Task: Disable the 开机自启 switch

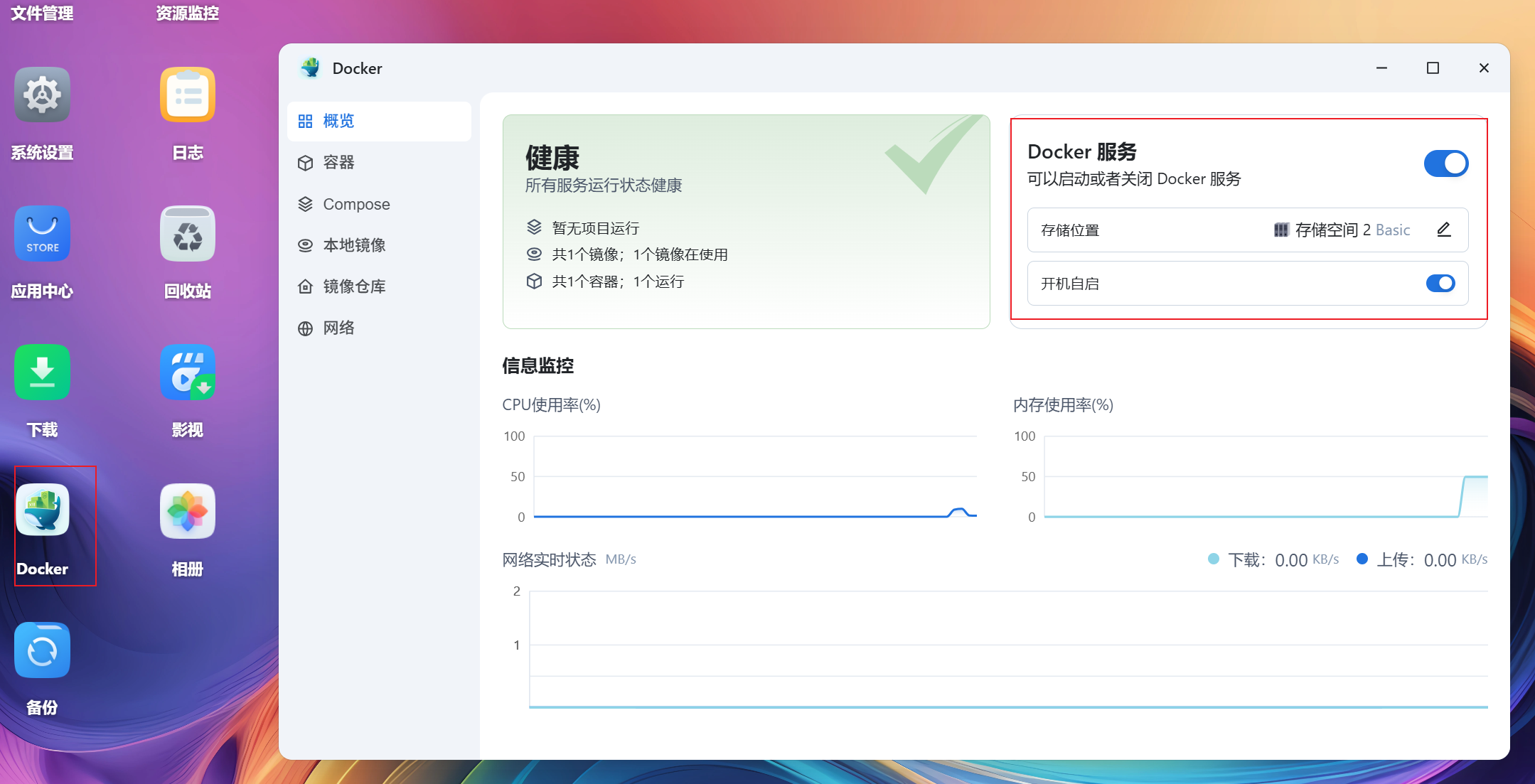Action: pyautogui.click(x=1440, y=284)
